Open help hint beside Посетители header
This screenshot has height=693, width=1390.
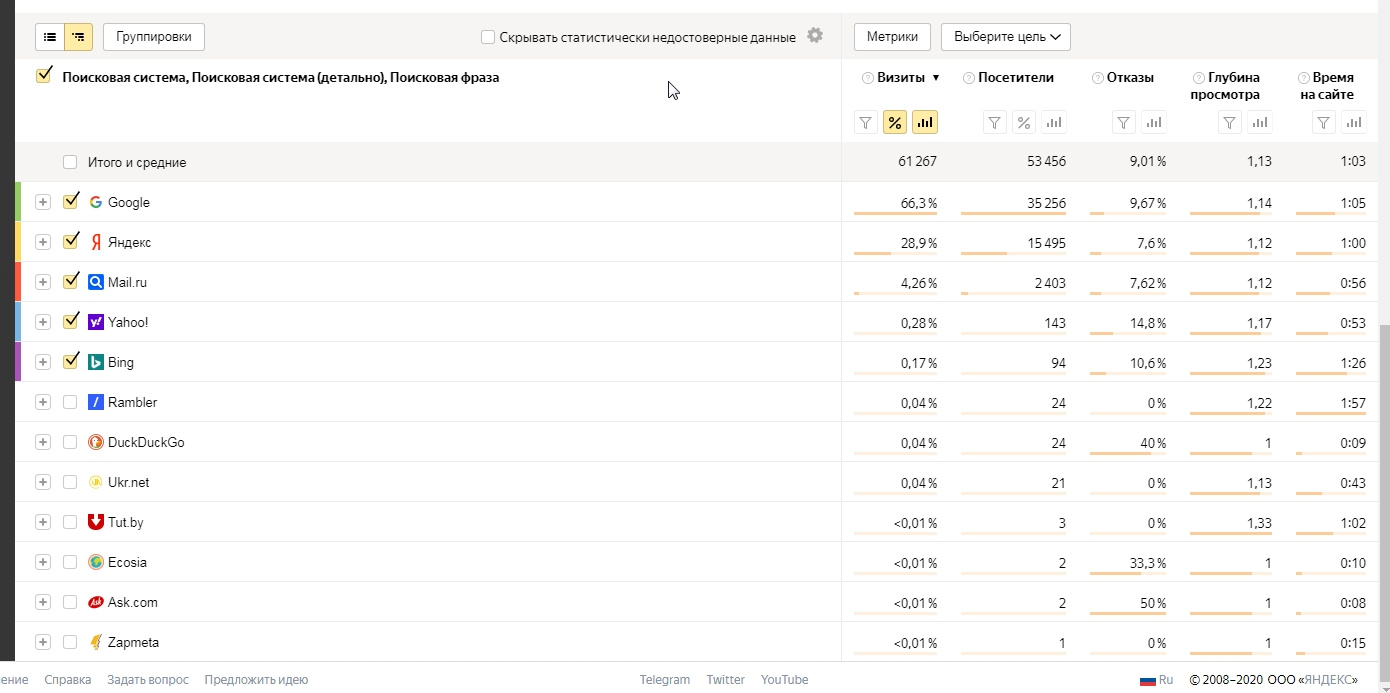[968, 78]
